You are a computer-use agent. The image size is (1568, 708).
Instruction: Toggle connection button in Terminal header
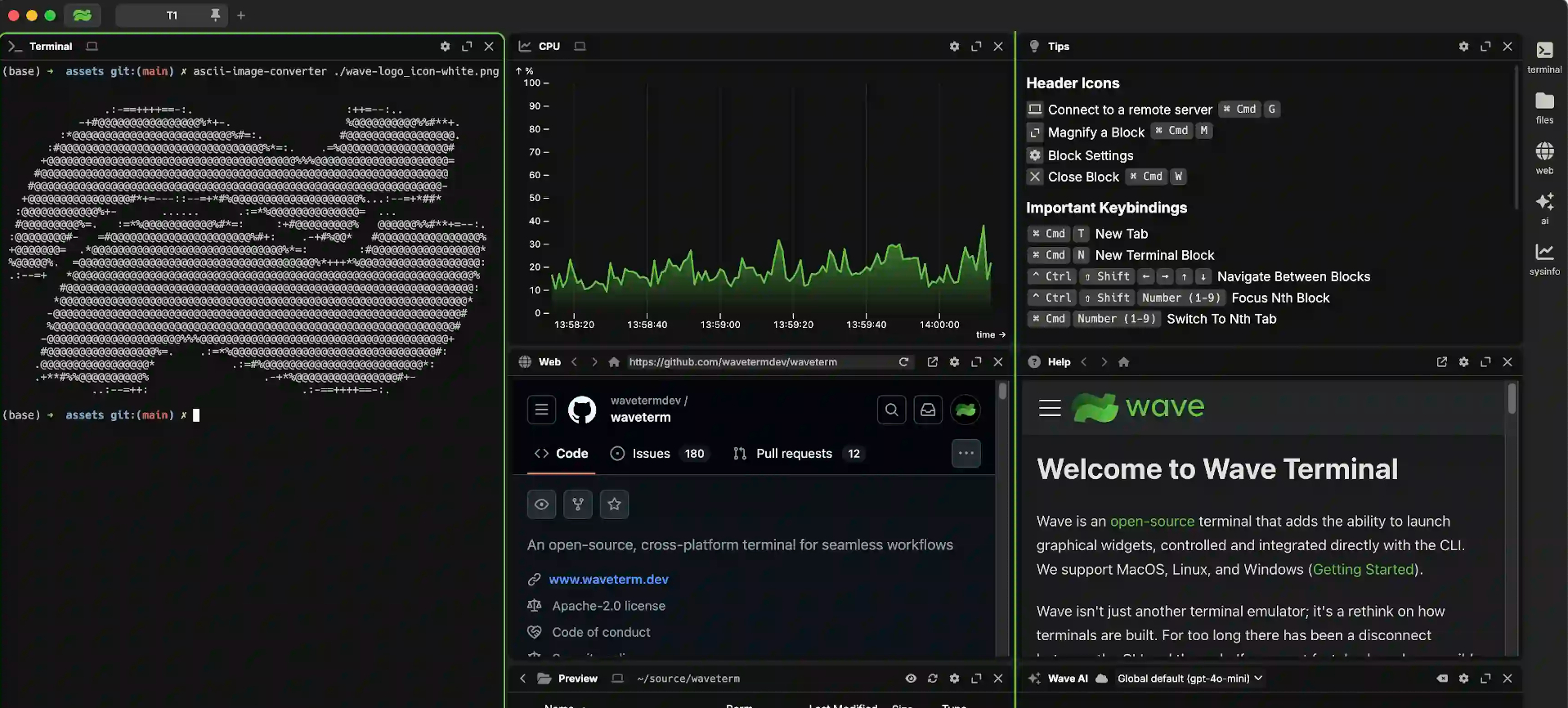(x=92, y=47)
